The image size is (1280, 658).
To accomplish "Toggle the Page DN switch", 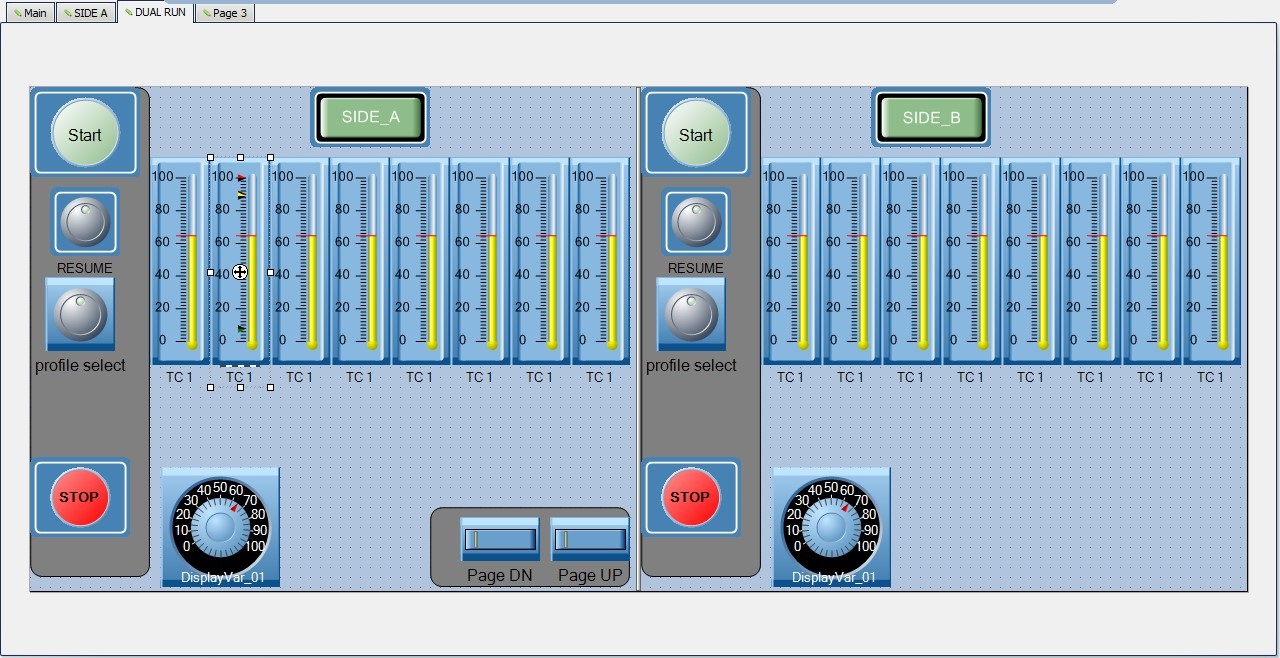I will point(499,540).
